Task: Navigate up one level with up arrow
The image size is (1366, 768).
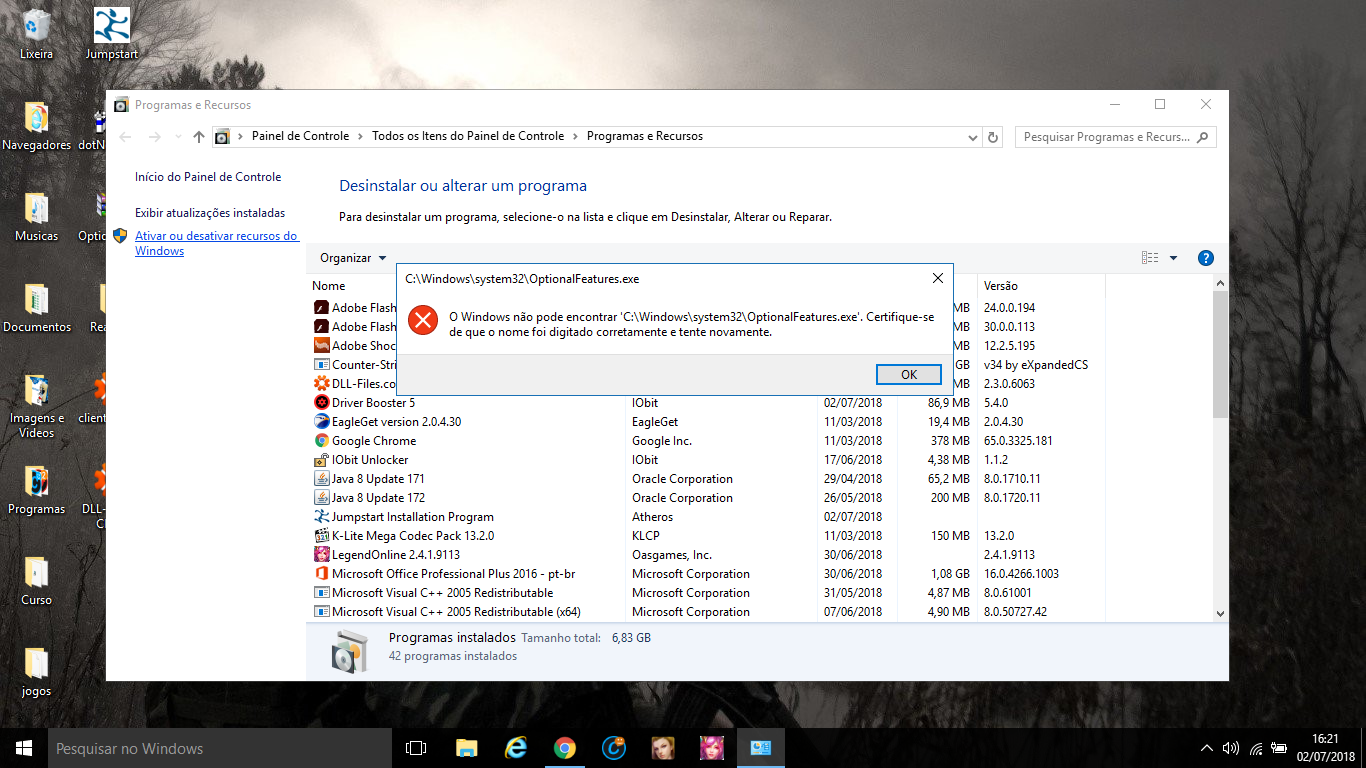Action: 198,137
